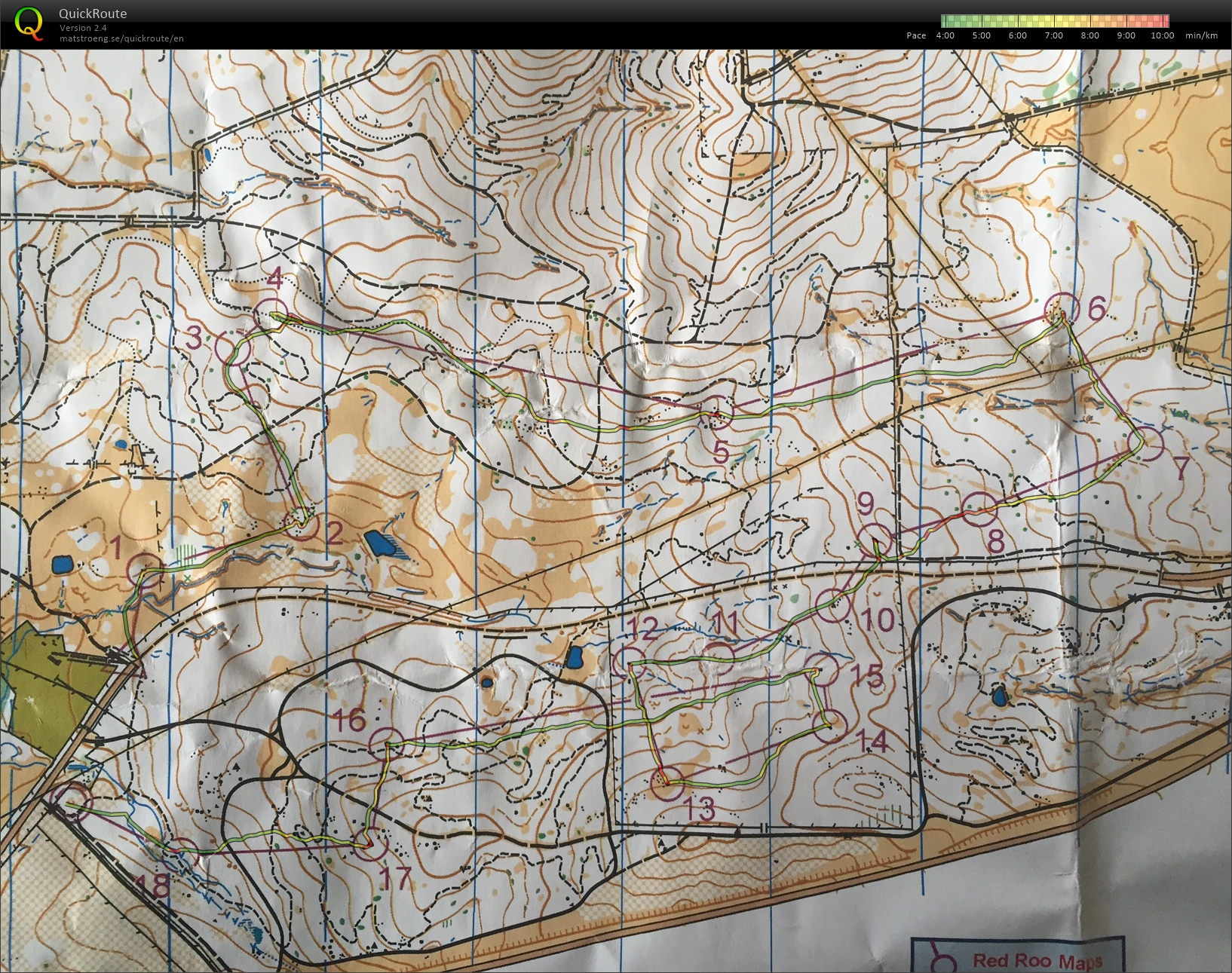The height and width of the screenshot is (973, 1232).
Task: Select control circle 6 on the map
Action: [x=1061, y=309]
